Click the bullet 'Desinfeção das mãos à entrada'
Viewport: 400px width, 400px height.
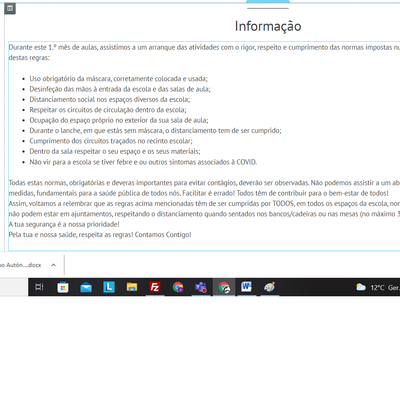pyautogui.click(x=120, y=89)
